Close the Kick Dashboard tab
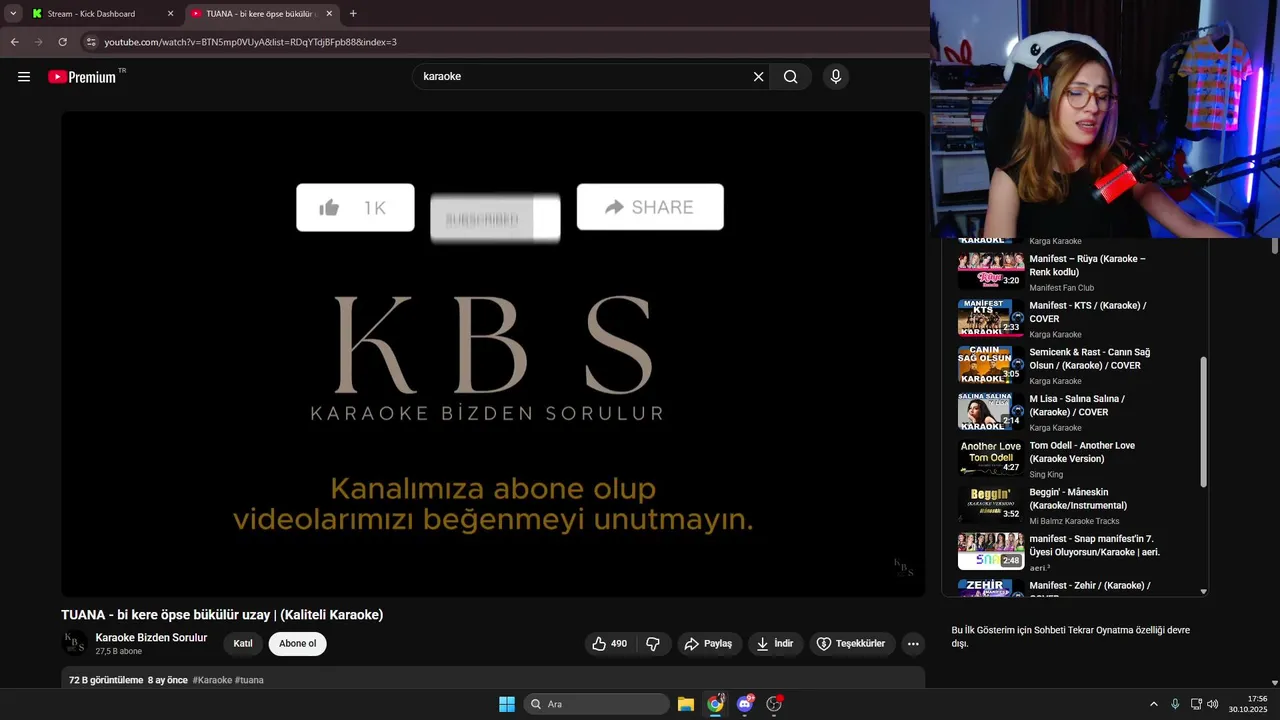The height and width of the screenshot is (720, 1280). click(x=170, y=14)
